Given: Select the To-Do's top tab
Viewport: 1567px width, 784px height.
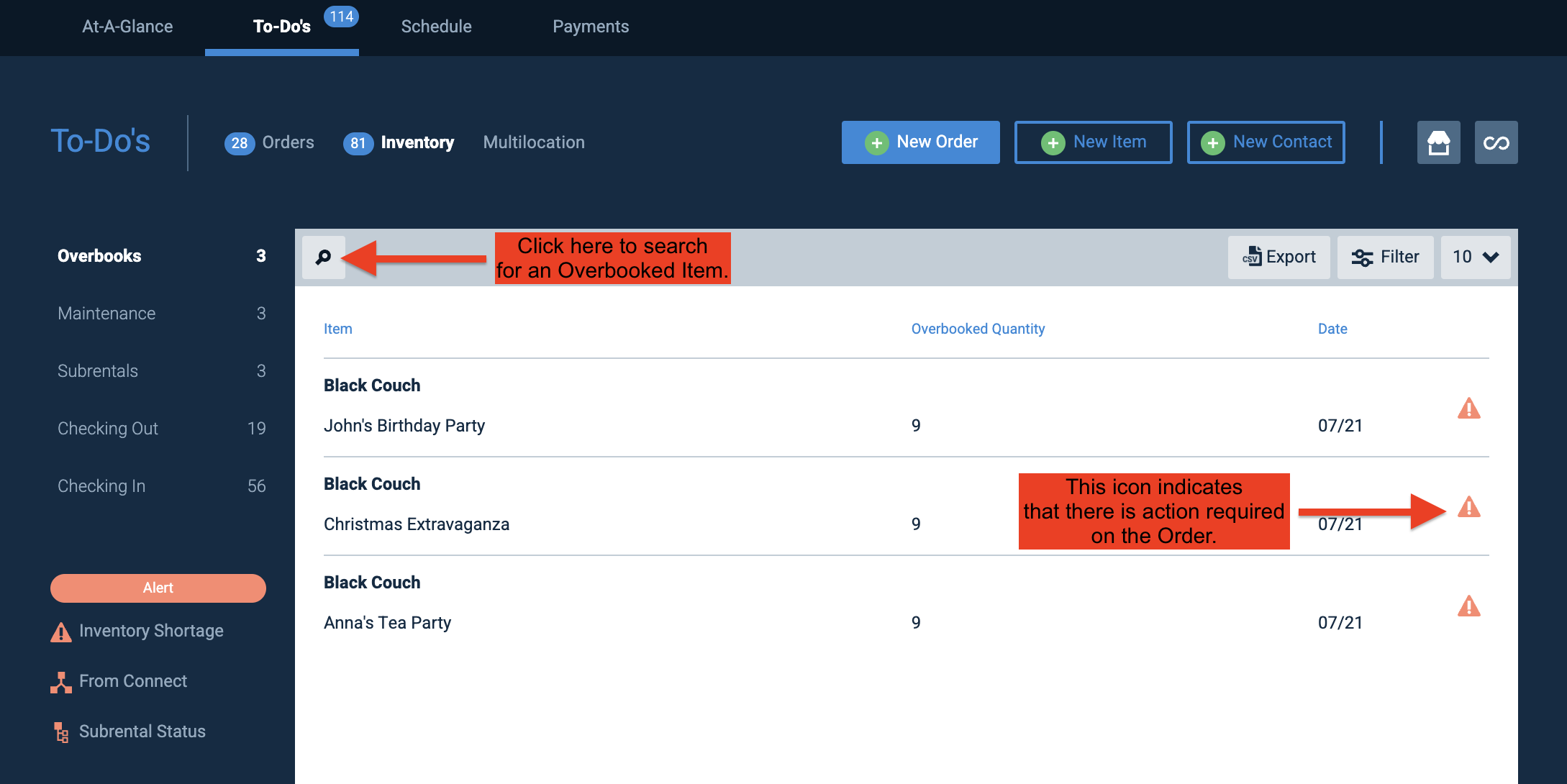Looking at the screenshot, I should click(282, 27).
